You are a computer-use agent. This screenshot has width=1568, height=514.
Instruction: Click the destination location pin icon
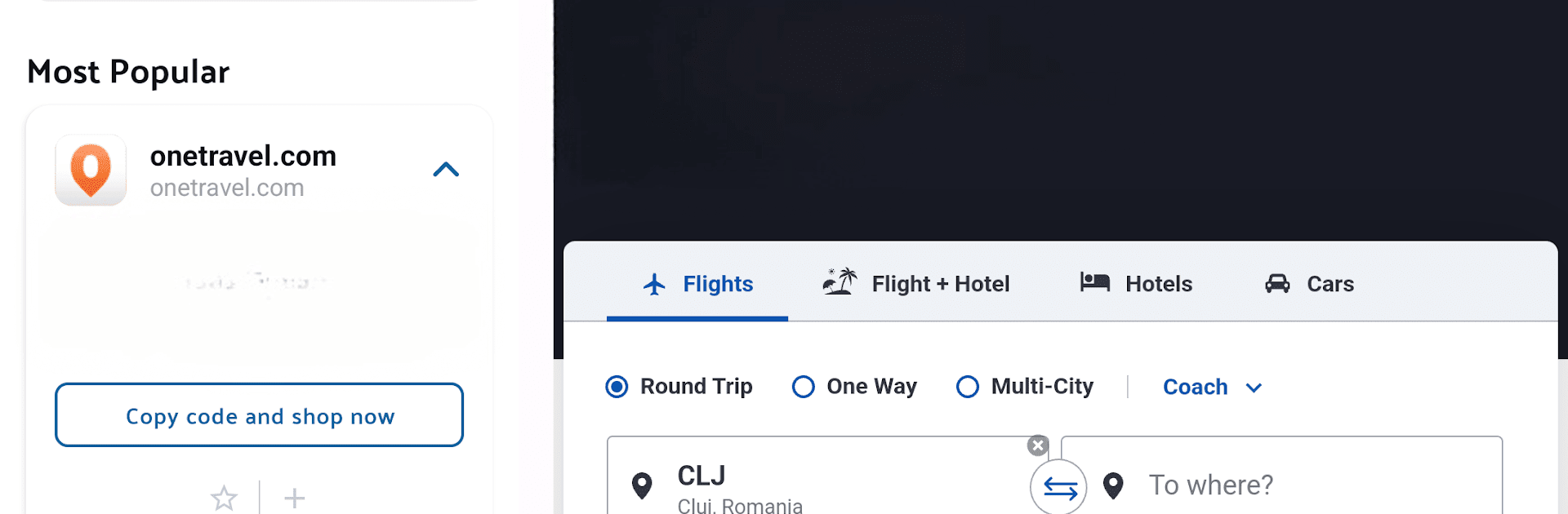[x=1113, y=485]
